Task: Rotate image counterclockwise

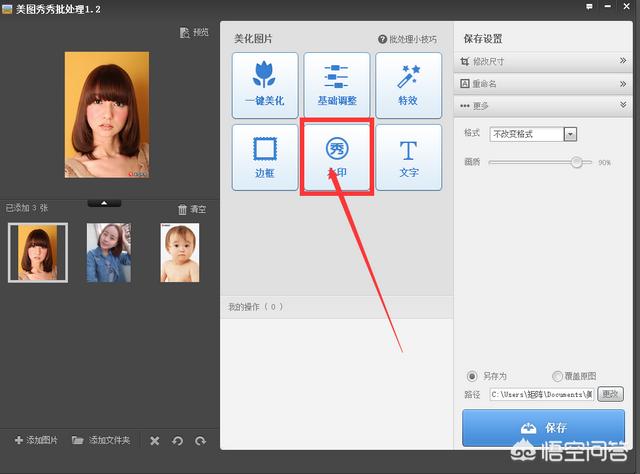Action: [x=178, y=441]
